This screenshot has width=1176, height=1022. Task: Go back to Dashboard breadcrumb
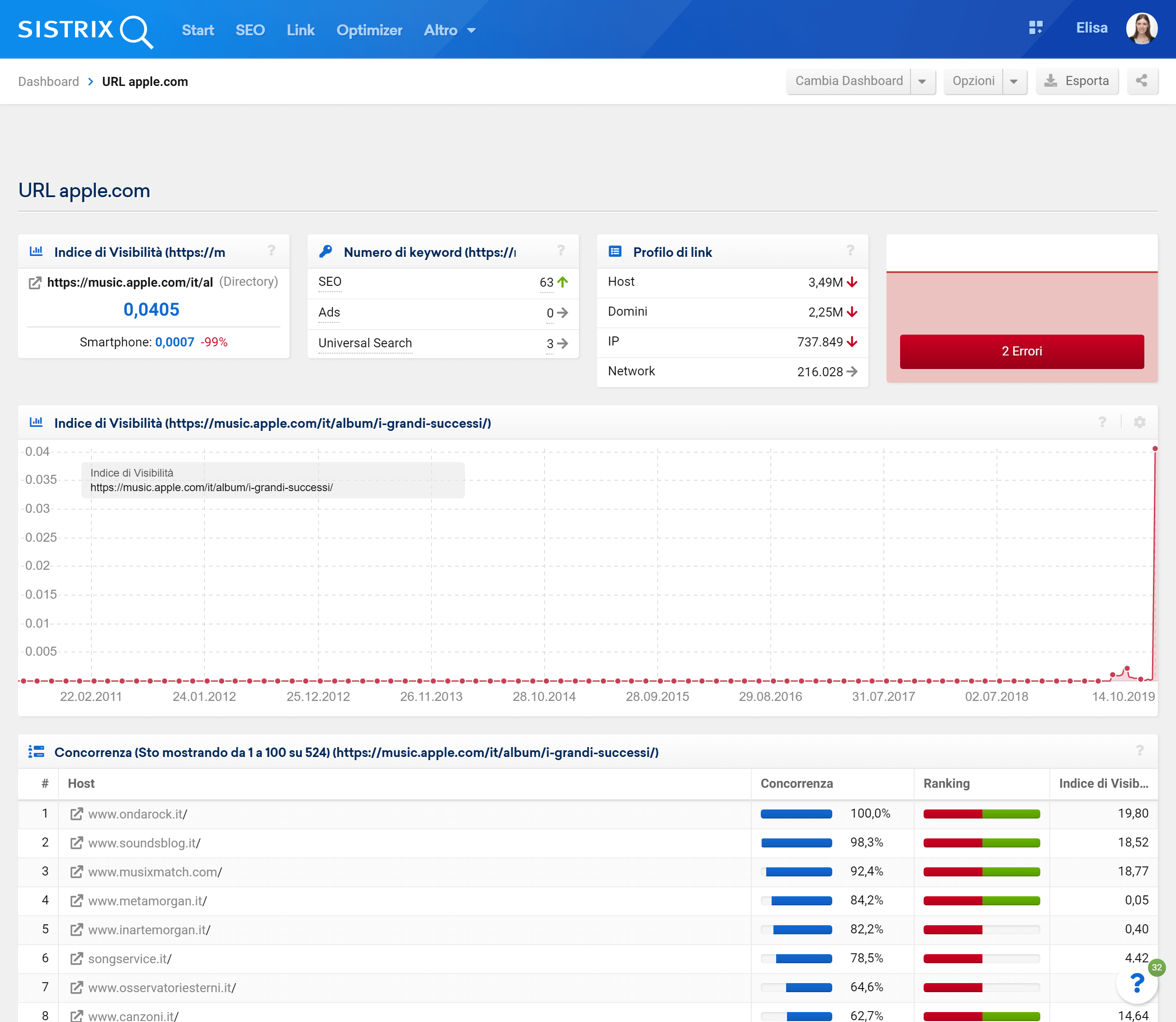click(x=48, y=81)
